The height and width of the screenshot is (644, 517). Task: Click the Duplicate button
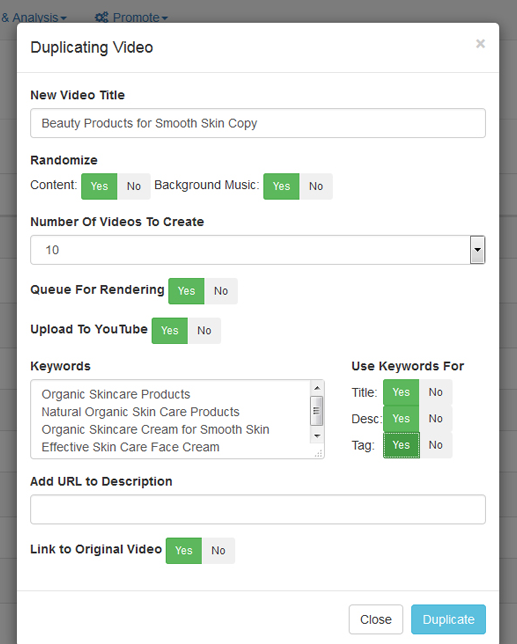coord(448,619)
